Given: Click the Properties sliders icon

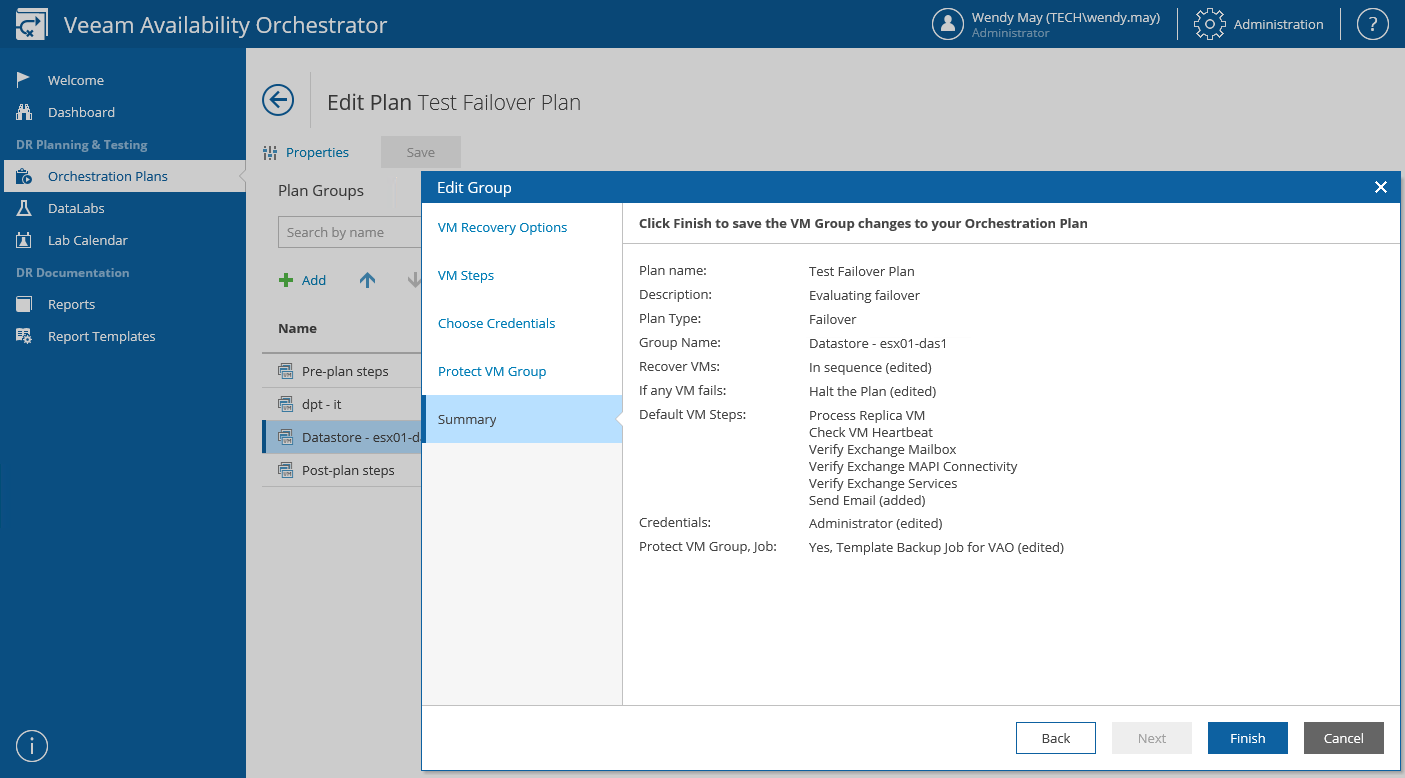Looking at the screenshot, I should [x=270, y=153].
